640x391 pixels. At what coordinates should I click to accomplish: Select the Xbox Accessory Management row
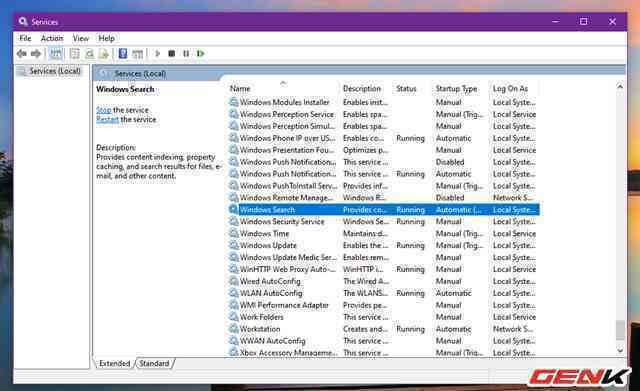[x=384, y=352]
